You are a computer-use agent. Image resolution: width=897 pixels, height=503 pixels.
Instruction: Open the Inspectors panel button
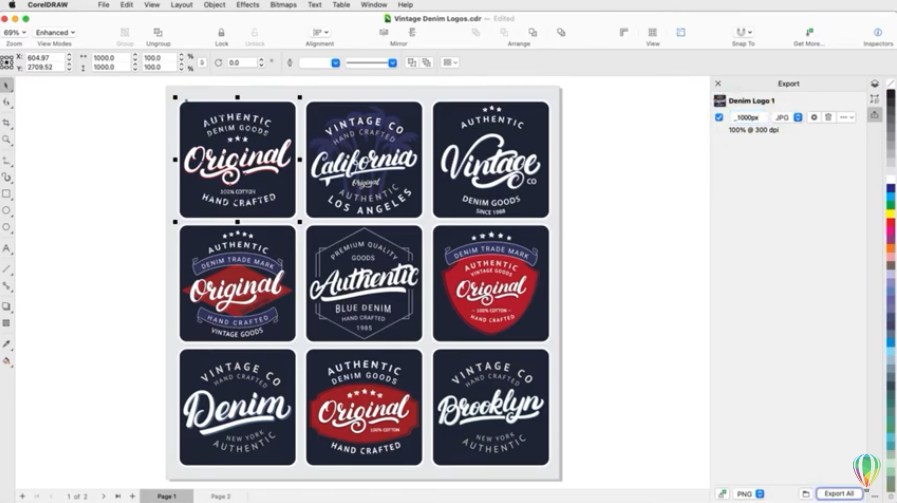pos(878,33)
